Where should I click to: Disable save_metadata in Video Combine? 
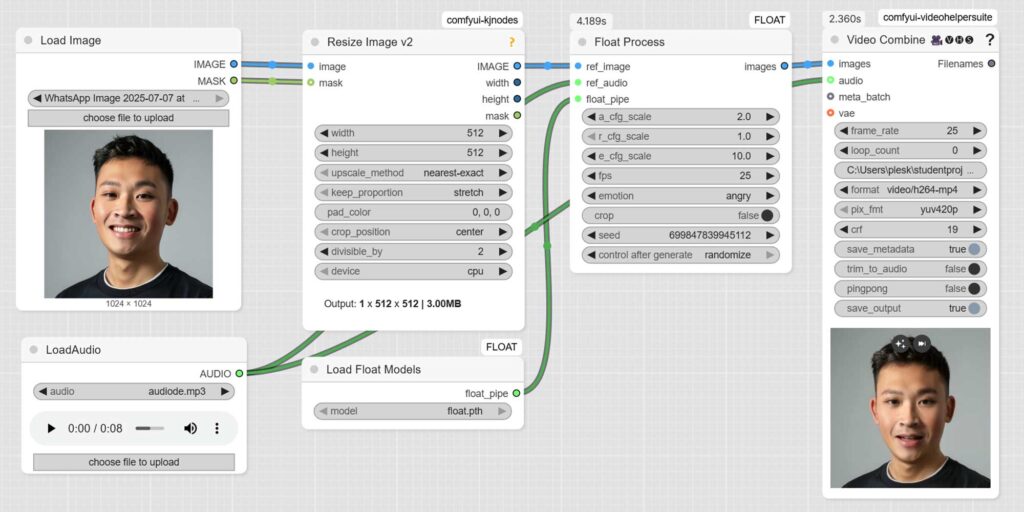(x=974, y=249)
